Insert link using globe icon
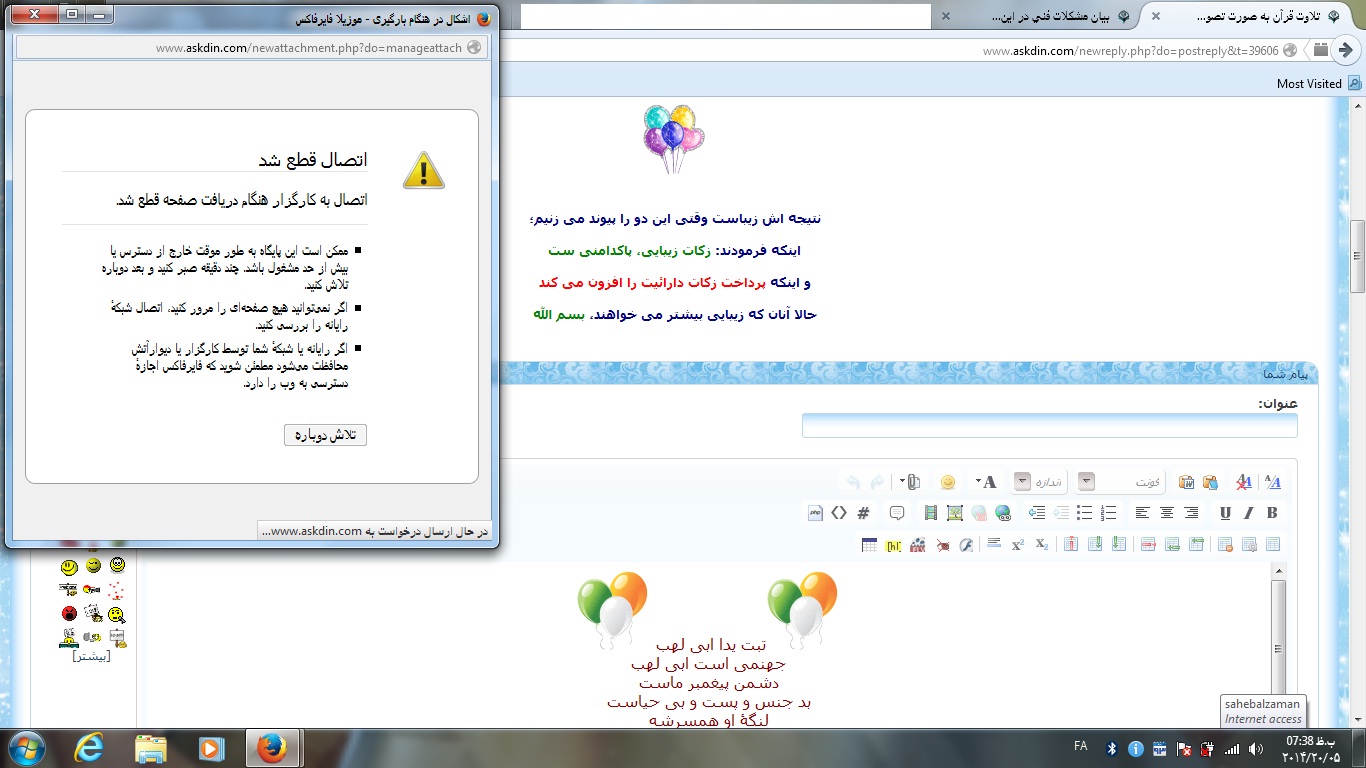This screenshot has height=768, width=1366. pyautogui.click(x=1003, y=513)
